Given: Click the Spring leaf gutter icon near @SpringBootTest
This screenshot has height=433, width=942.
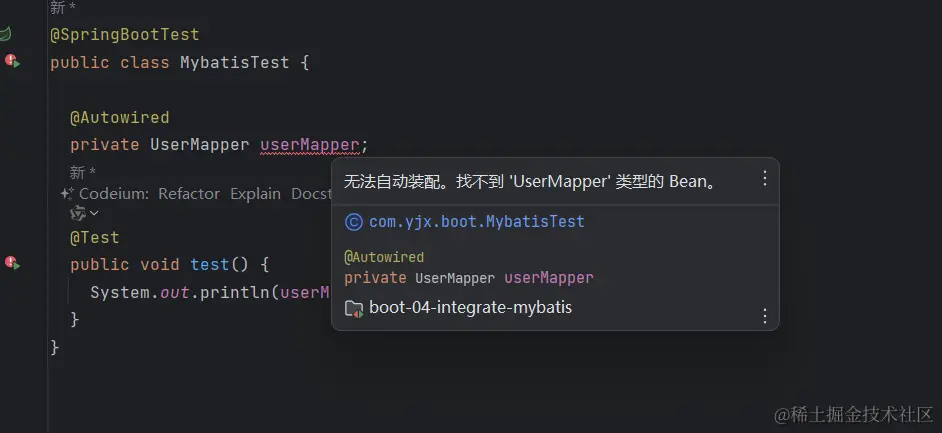Looking at the screenshot, I should click(5, 34).
